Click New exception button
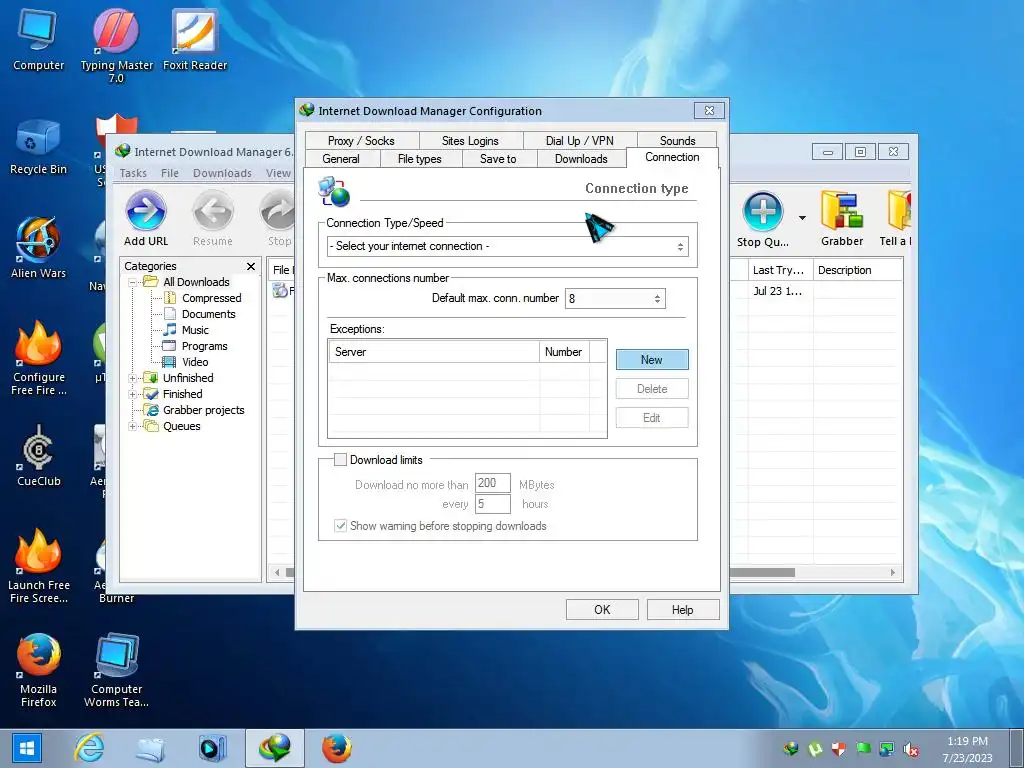The image size is (1024, 768). 652,360
